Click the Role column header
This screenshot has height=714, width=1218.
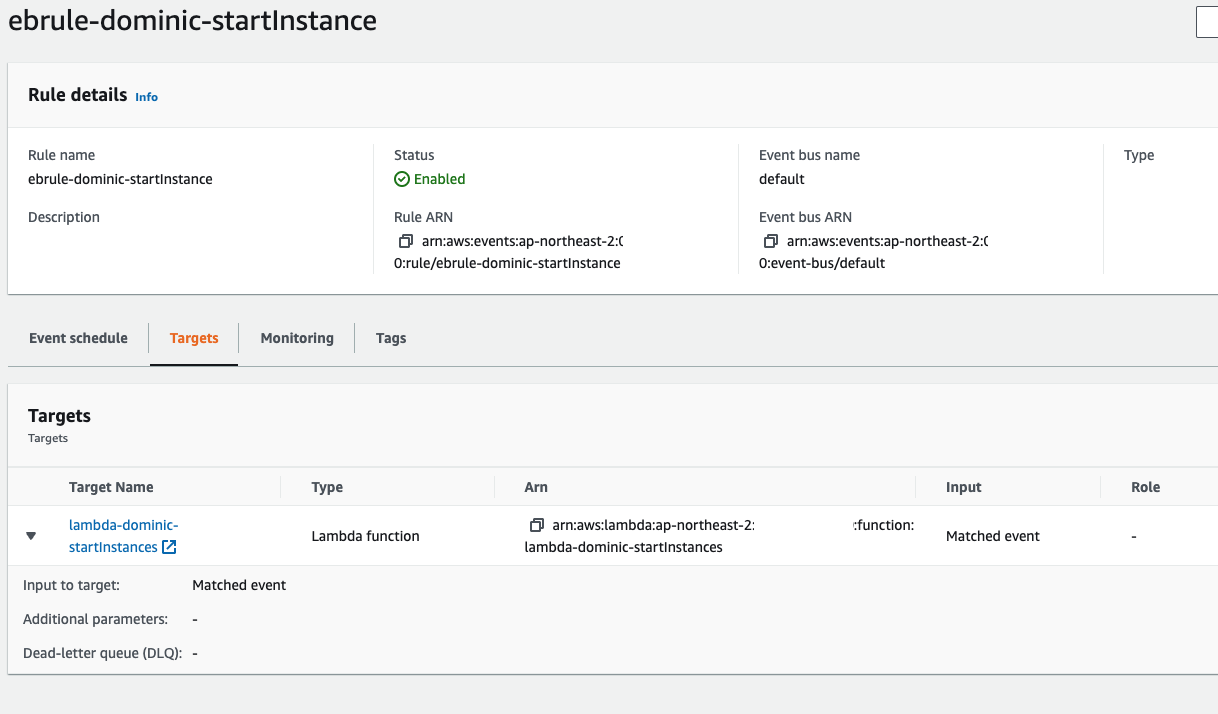[x=1146, y=487]
